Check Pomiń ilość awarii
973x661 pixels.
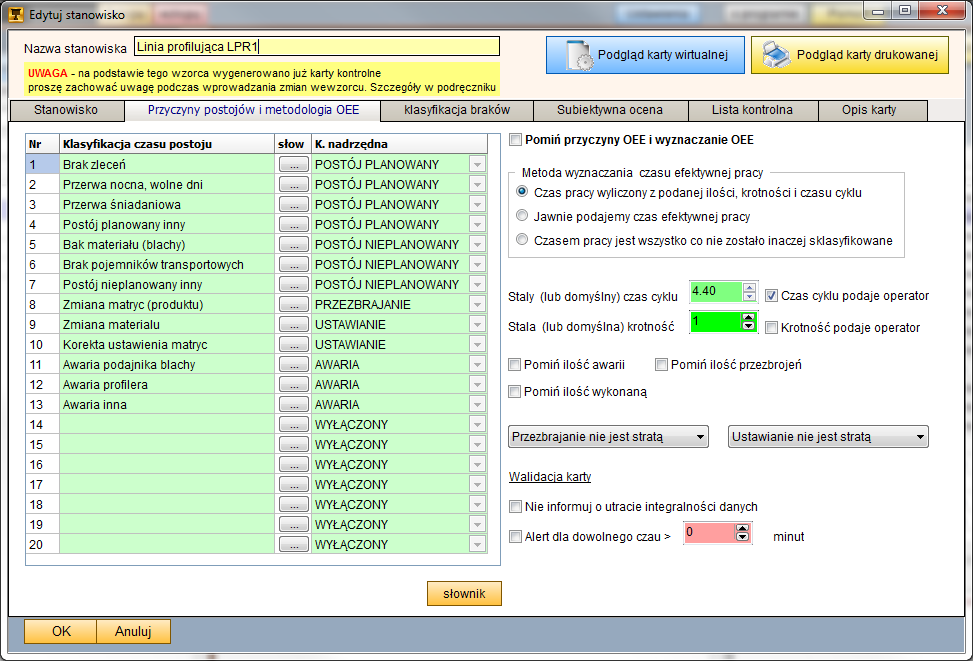tap(514, 364)
